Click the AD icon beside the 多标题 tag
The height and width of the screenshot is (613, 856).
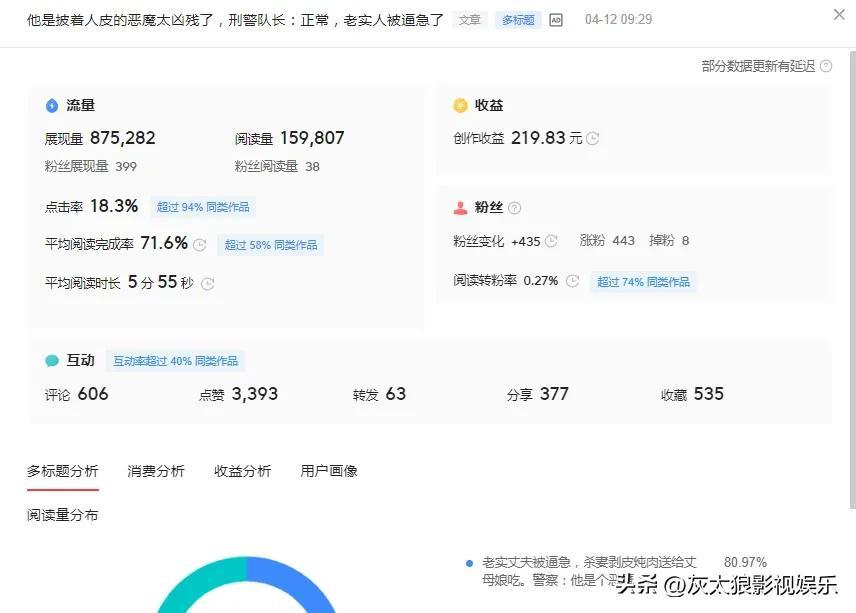click(x=556, y=20)
